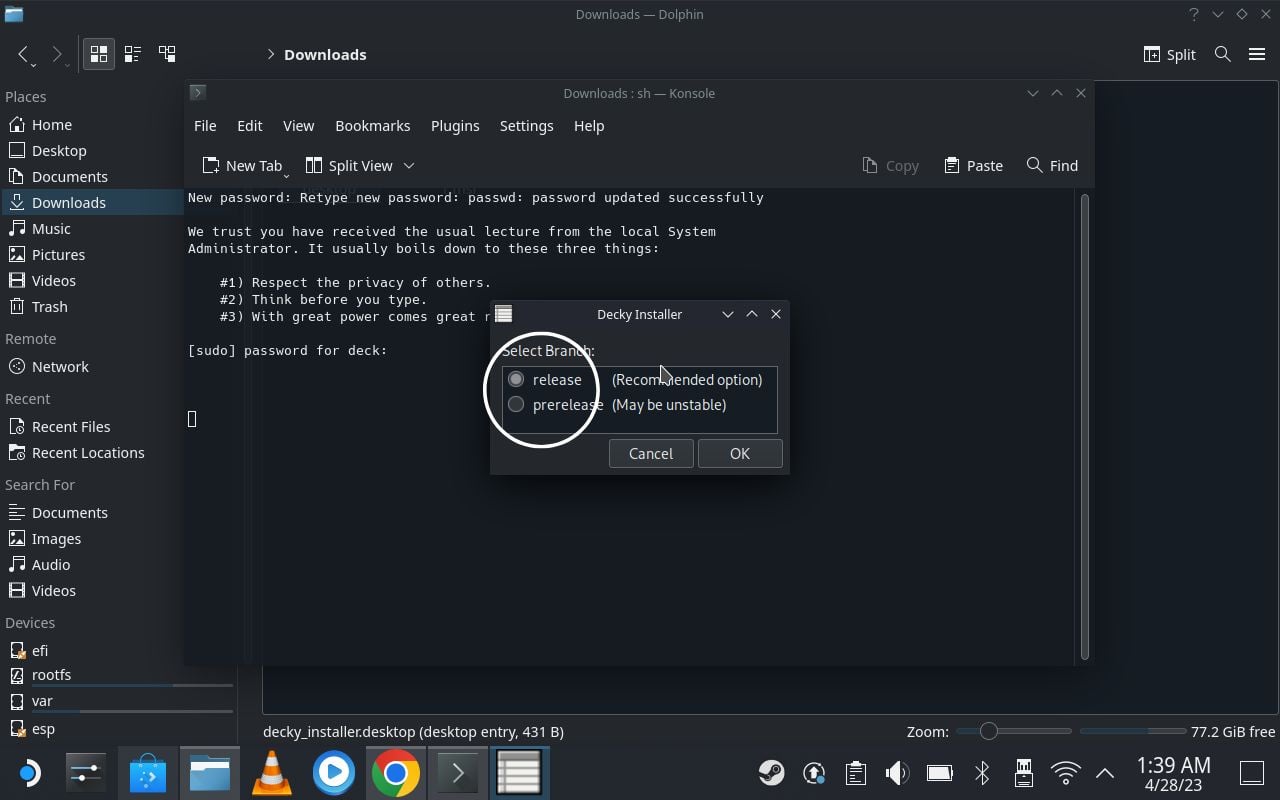1280x800 pixels.
Task: Click the Paste button in Konsole
Action: 973,166
